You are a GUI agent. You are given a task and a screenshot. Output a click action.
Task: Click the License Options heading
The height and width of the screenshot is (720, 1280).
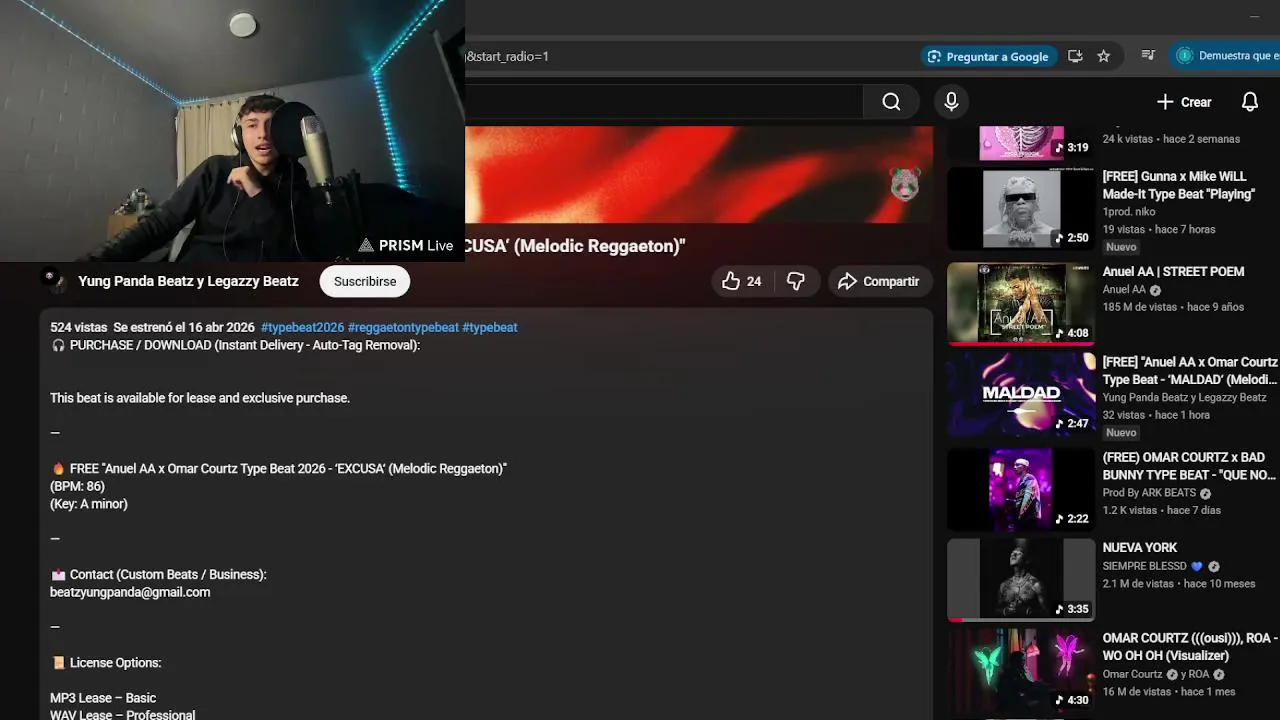point(106,663)
